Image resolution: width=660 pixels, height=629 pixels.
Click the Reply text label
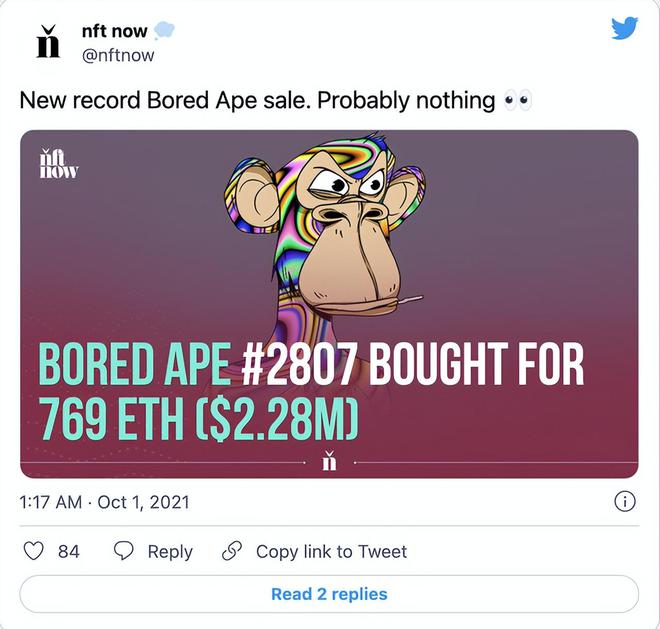170,551
